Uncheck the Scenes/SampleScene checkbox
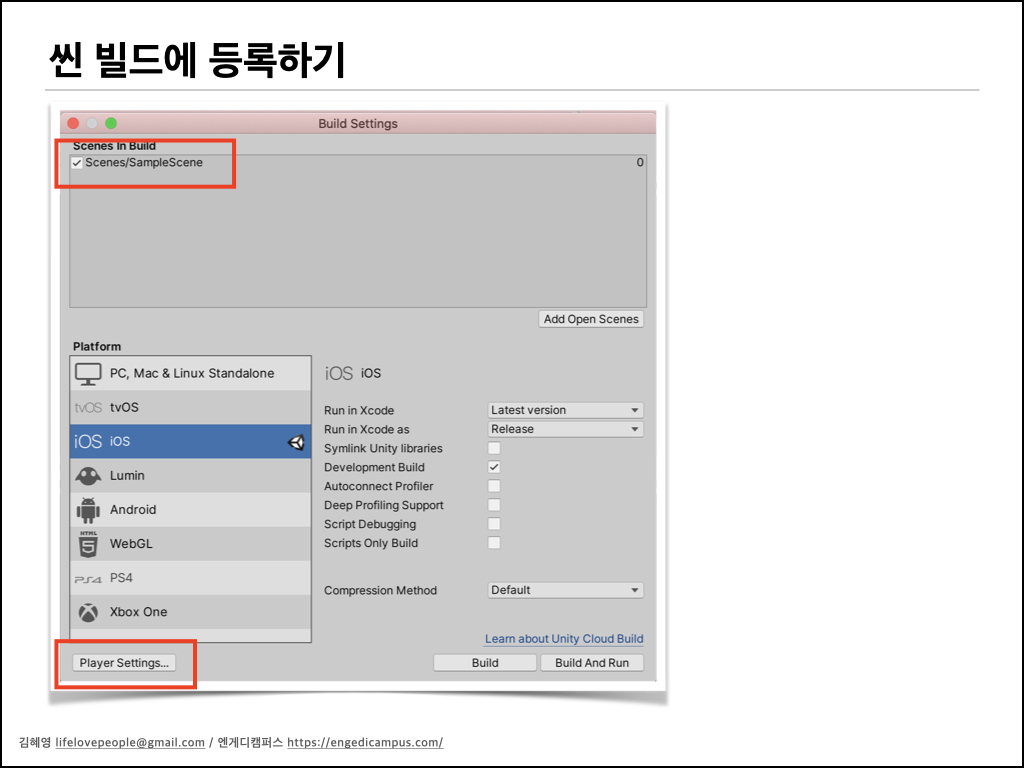 [77, 163]
